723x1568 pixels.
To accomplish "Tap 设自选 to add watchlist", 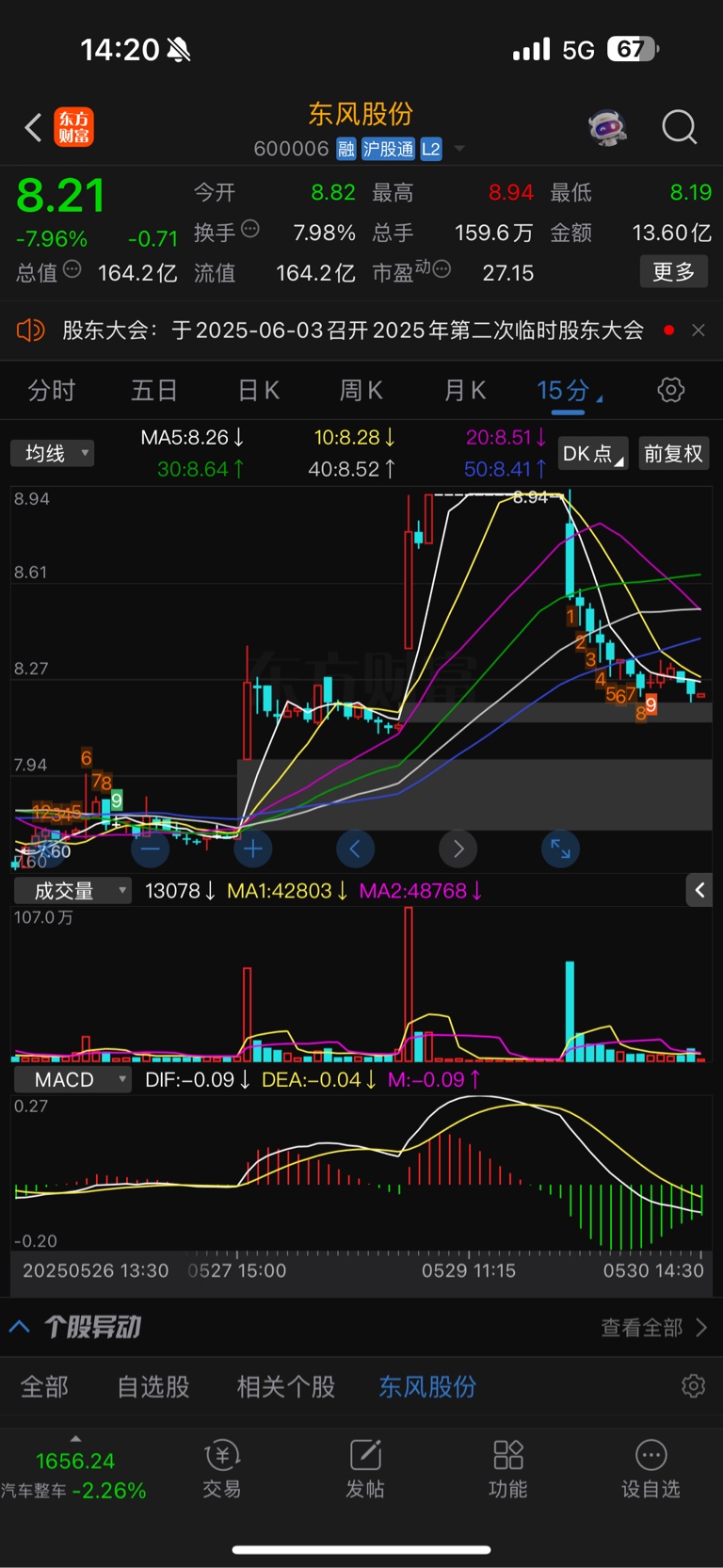I will [x=651, y=1469].
